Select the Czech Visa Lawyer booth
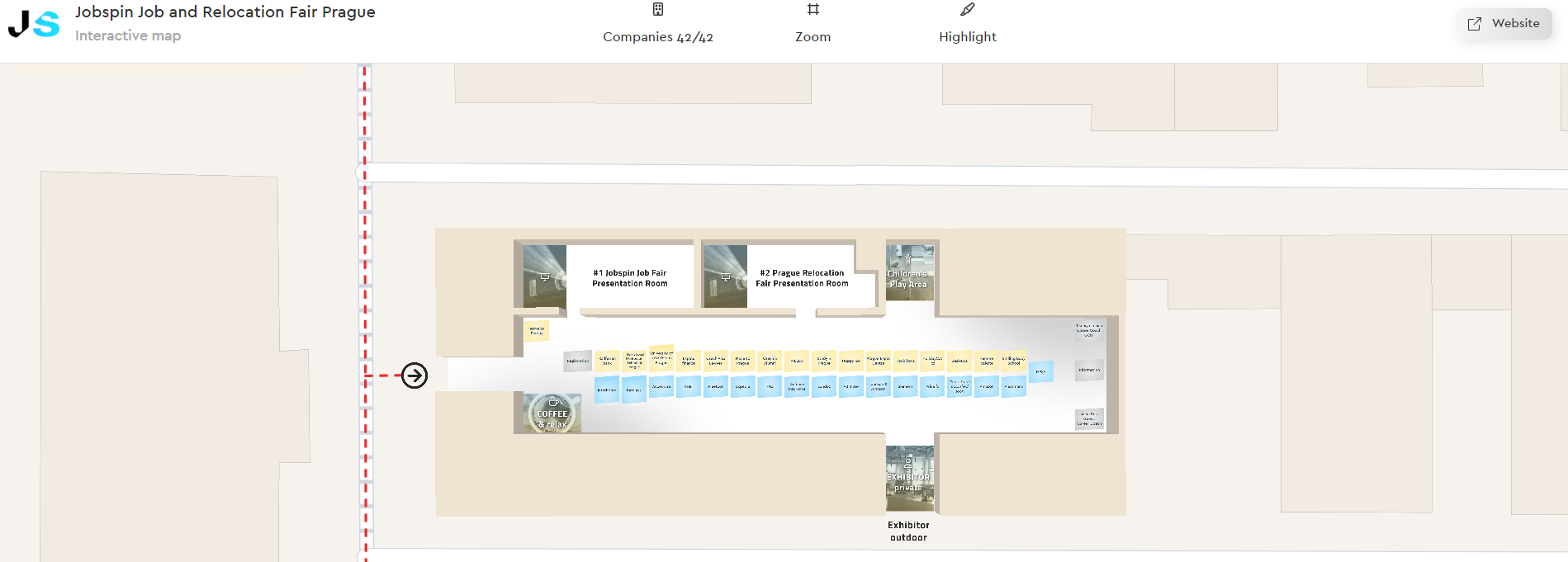The image size is (1568, 562). coord(716,361)
